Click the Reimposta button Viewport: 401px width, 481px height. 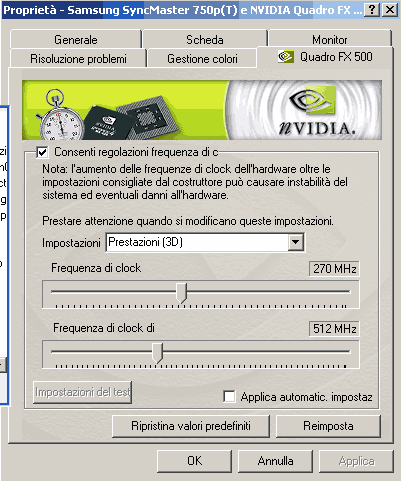328,426
